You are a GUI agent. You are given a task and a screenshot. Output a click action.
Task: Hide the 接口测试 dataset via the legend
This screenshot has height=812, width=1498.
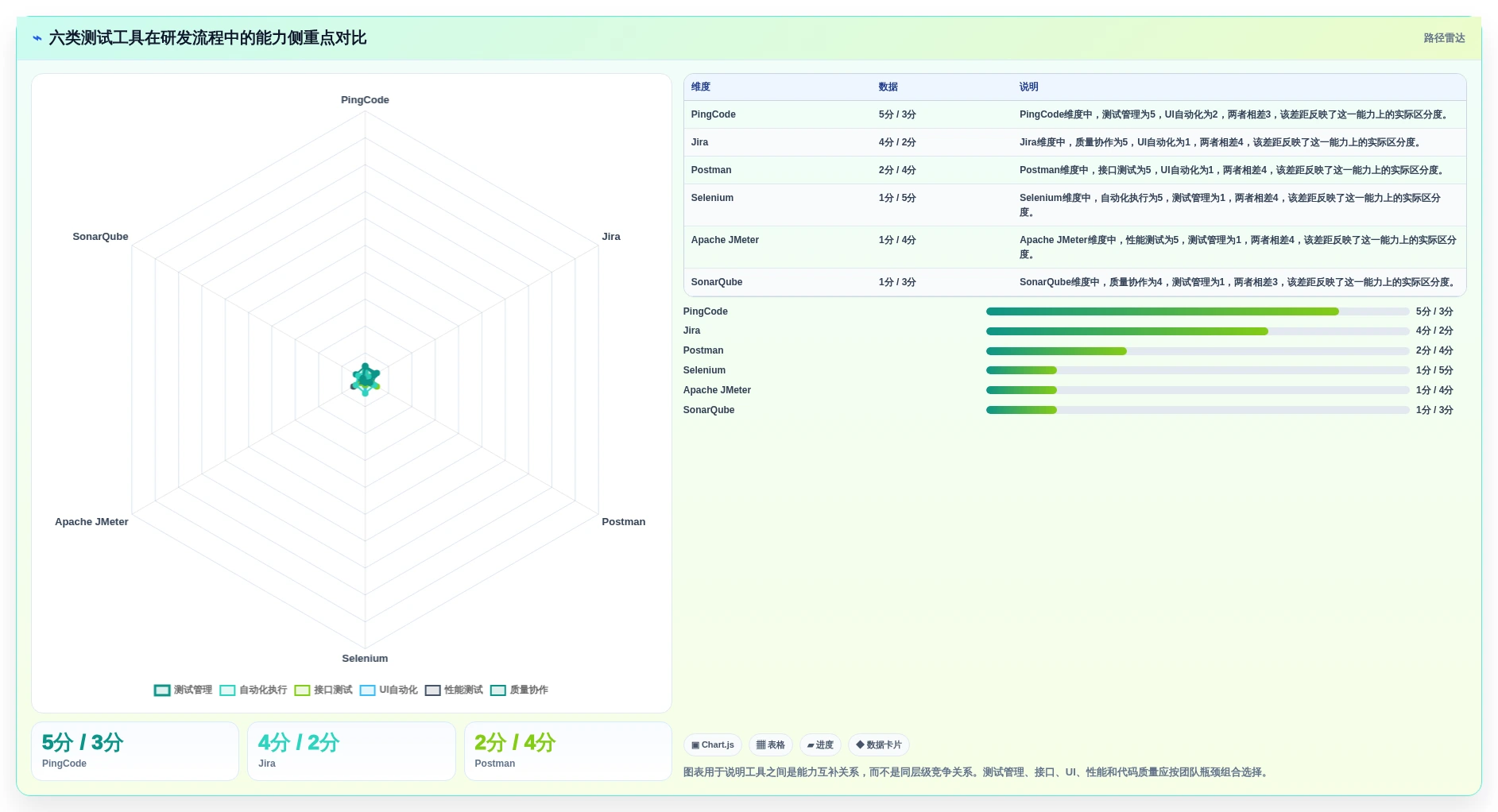323,690
